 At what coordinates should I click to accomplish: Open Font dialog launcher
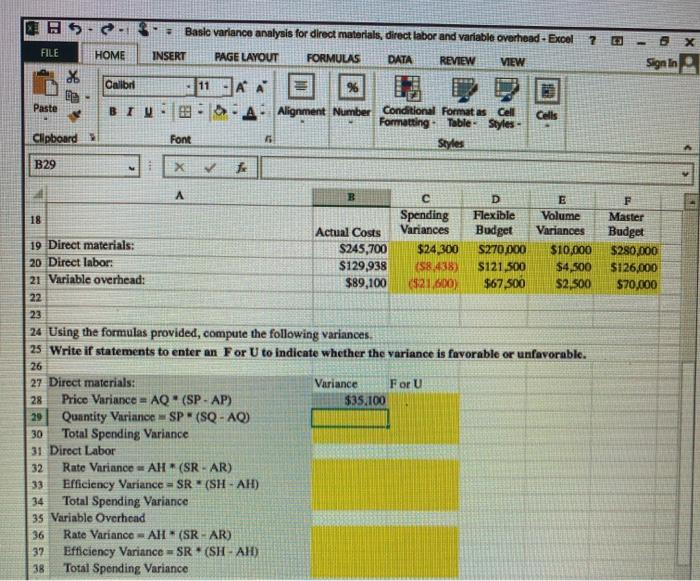(x=268, y=140)
